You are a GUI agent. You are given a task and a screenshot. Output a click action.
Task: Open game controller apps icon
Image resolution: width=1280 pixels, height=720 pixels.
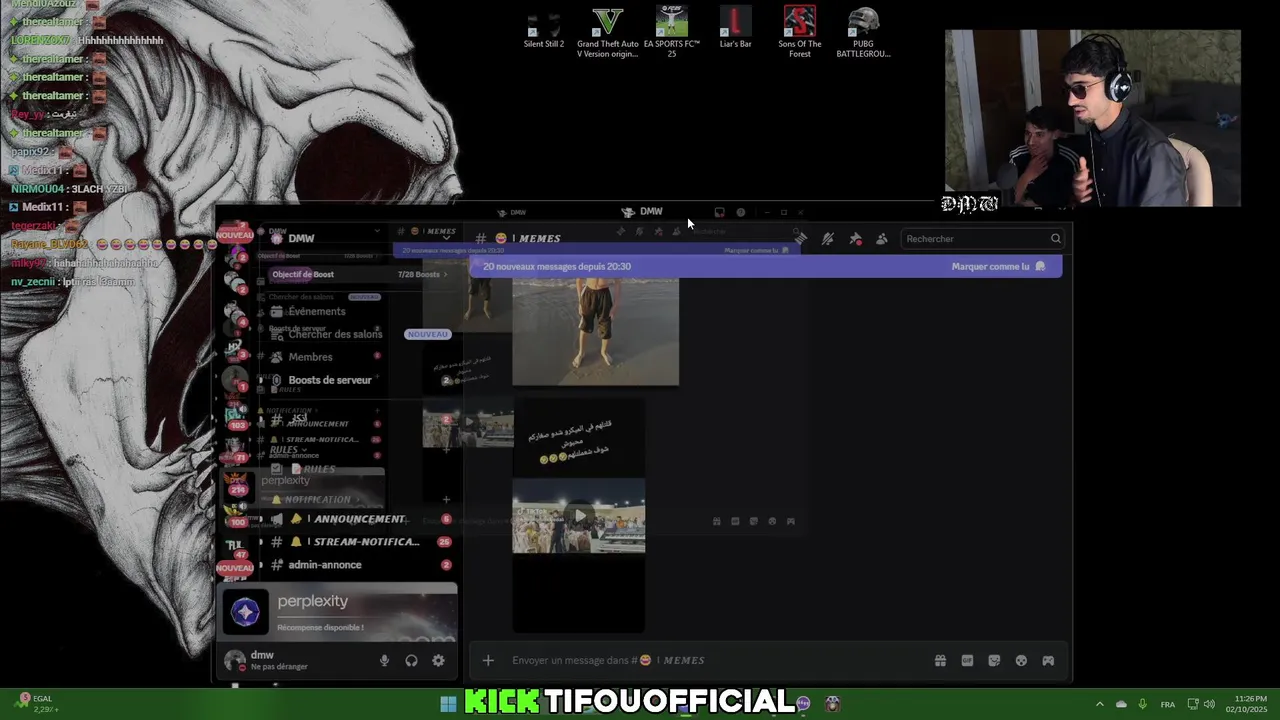[x=1048, y=660]
